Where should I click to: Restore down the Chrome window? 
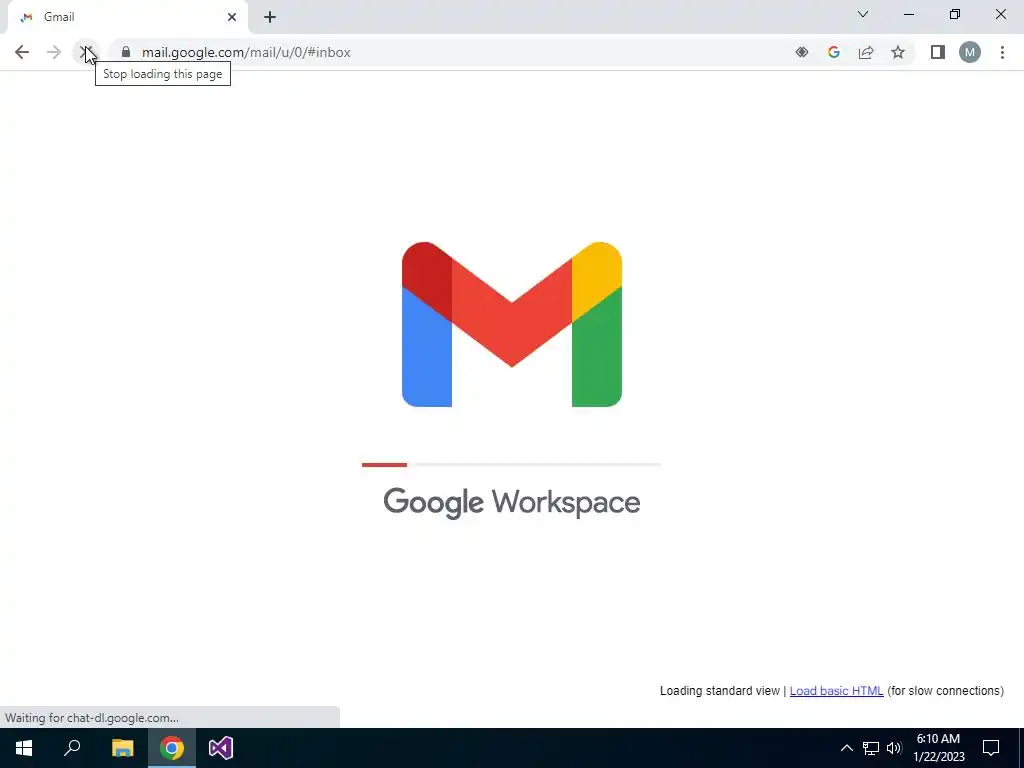(955, 14)
